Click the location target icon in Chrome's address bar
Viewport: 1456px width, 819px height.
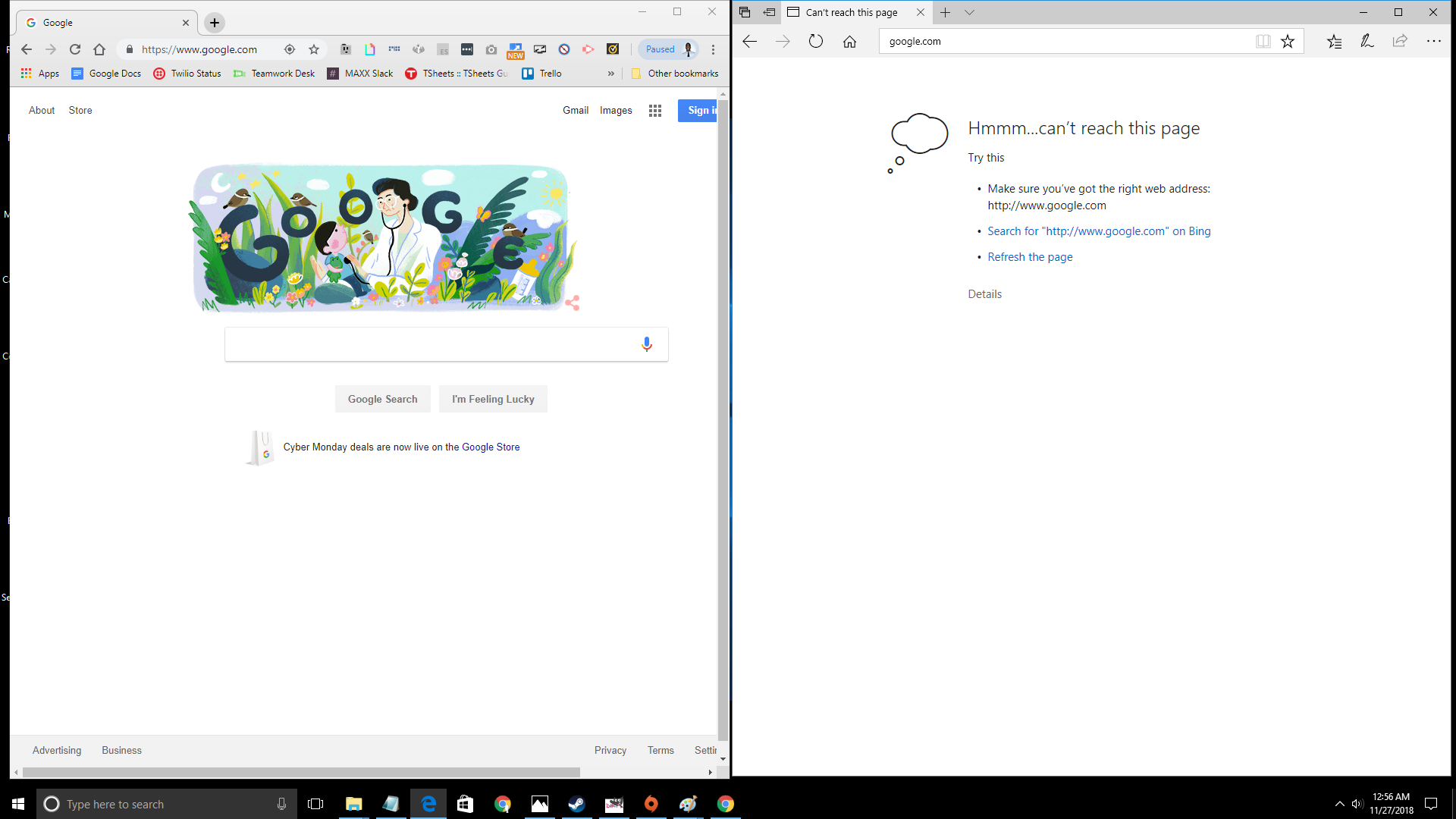pyautogui.click(x=290, y=49)
